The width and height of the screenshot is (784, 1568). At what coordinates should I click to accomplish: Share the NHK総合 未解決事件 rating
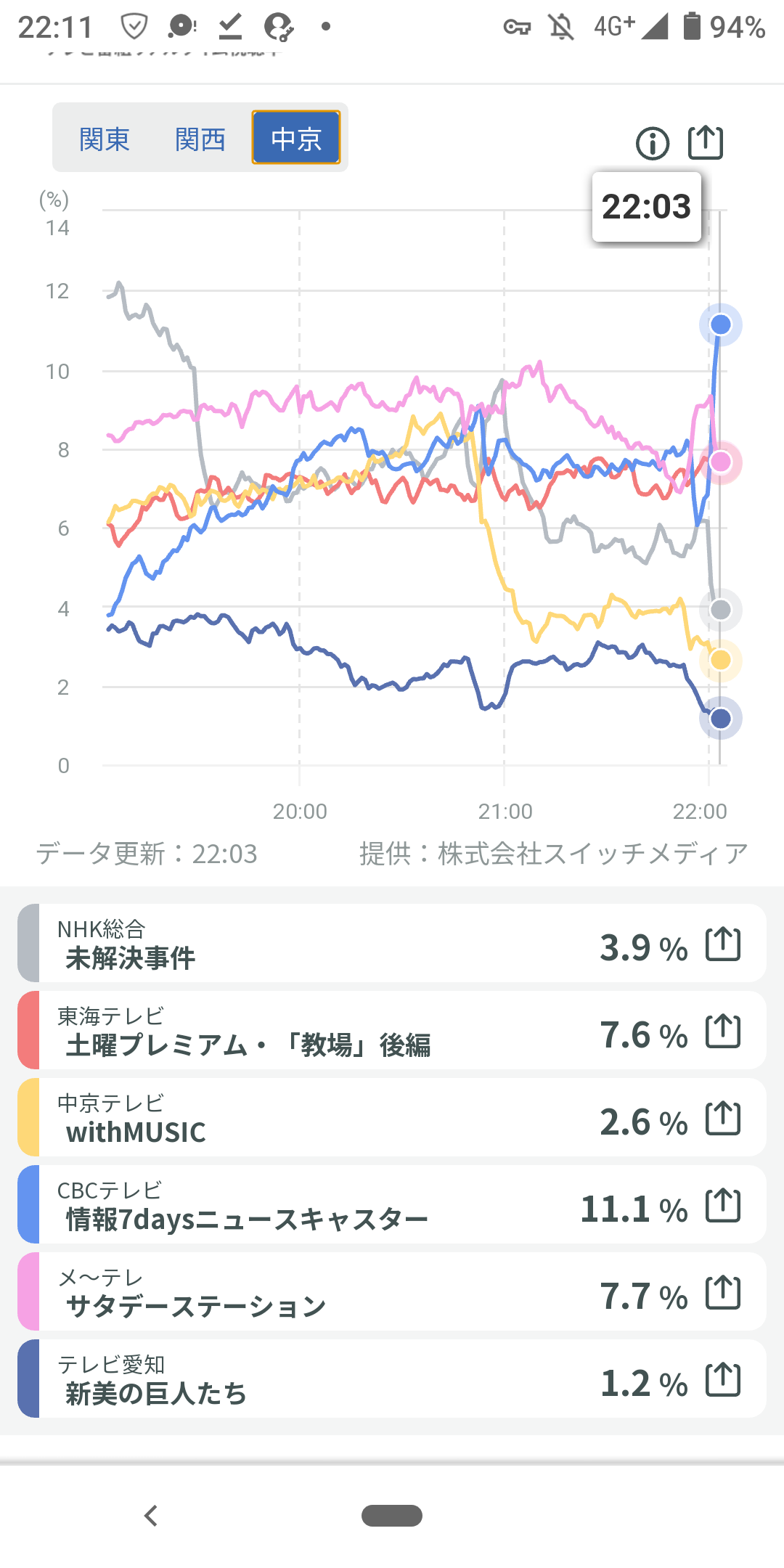[x=723, y=944]
